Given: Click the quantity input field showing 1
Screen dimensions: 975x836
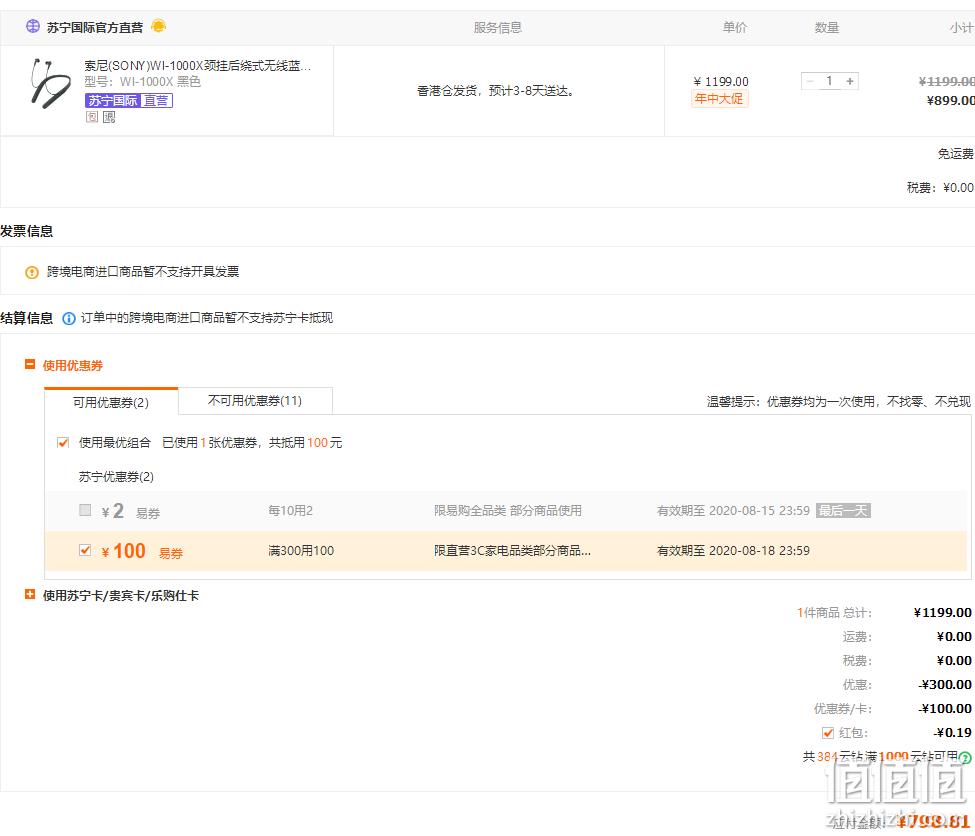Looking at the screenshot, I should coord(829,81).
